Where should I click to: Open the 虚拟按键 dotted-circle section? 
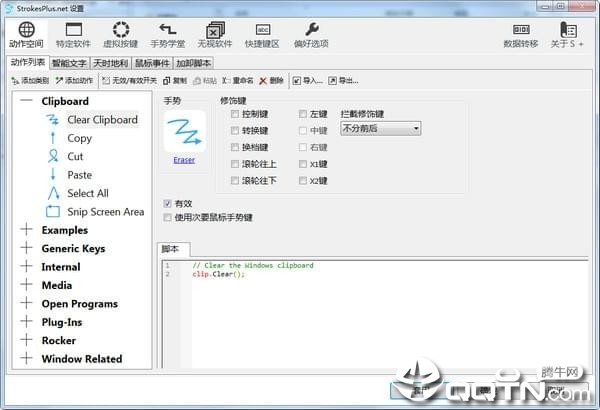coord(121,35)
